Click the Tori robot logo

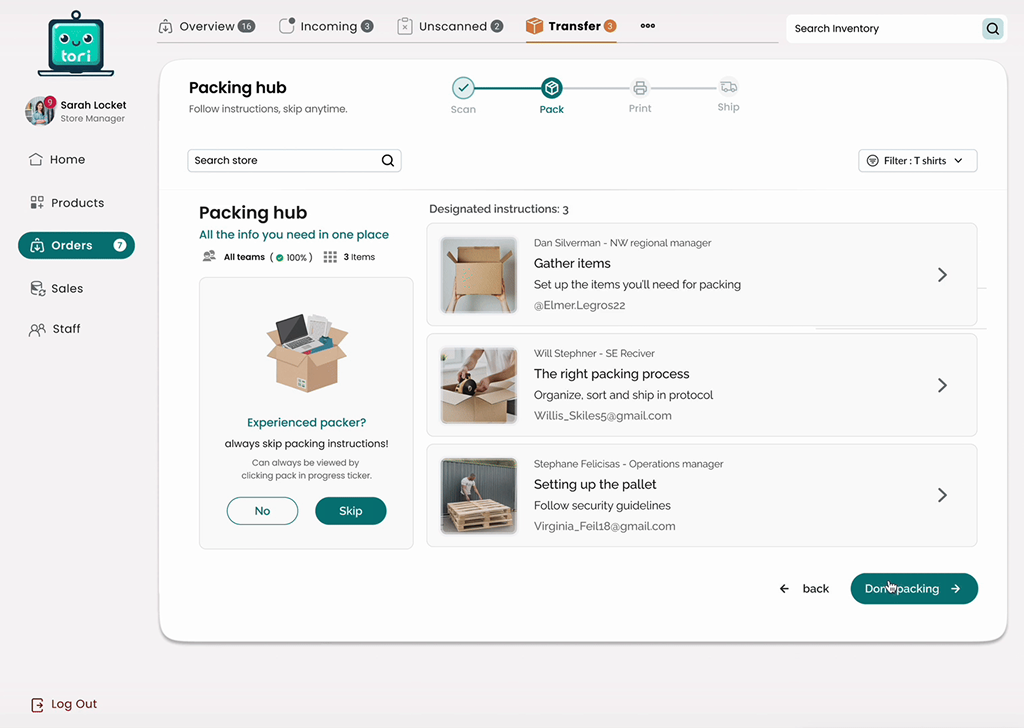pos(76,46)
